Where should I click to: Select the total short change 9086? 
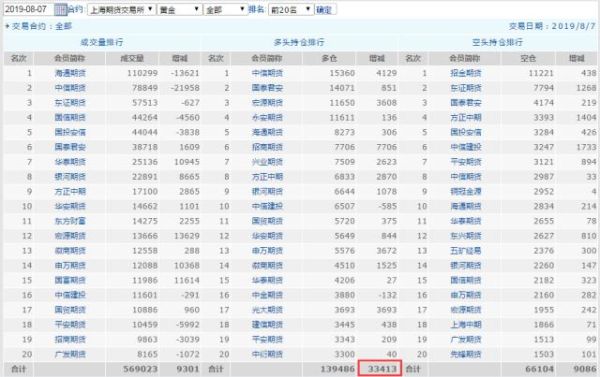point(585,369)
